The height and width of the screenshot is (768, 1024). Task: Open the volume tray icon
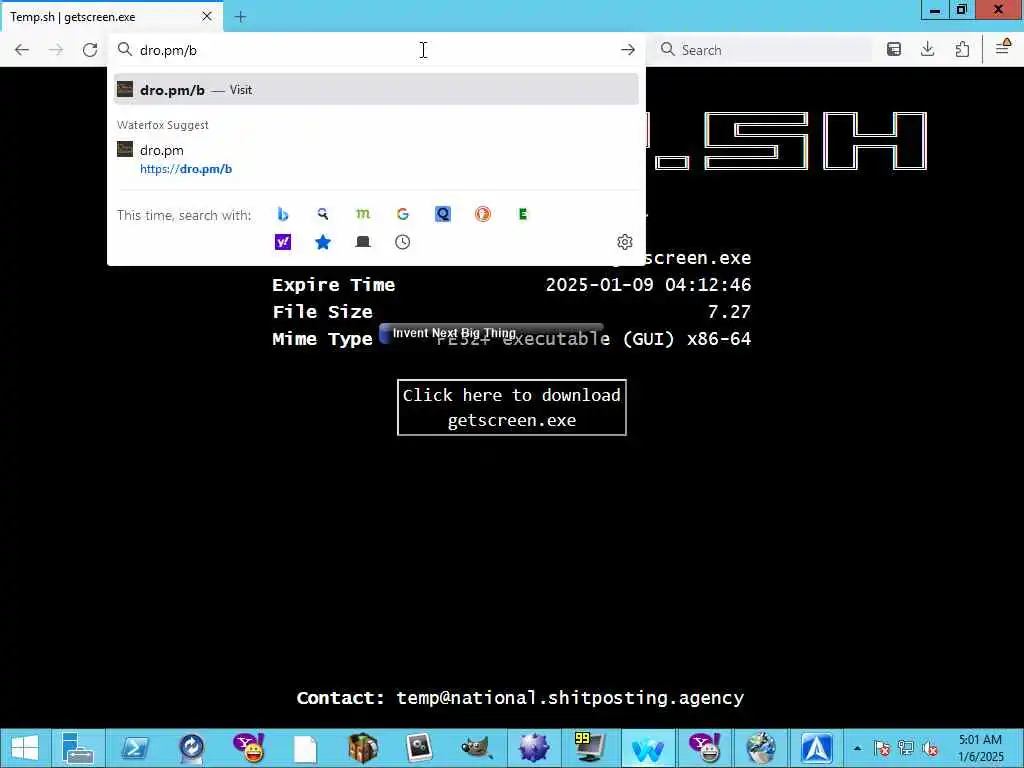point(930,748)
